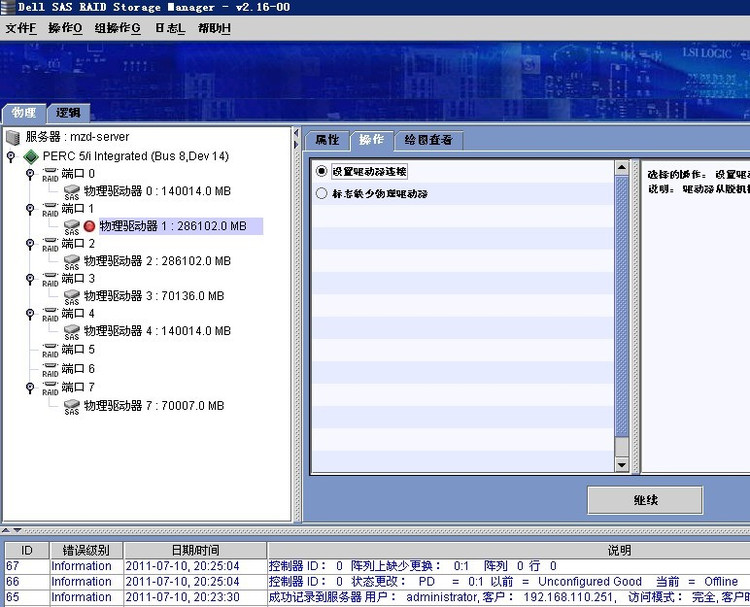This screenshot has height=607, width=750.
Task: Collapse the 端口 4 tree node
Action: [30, 314]
